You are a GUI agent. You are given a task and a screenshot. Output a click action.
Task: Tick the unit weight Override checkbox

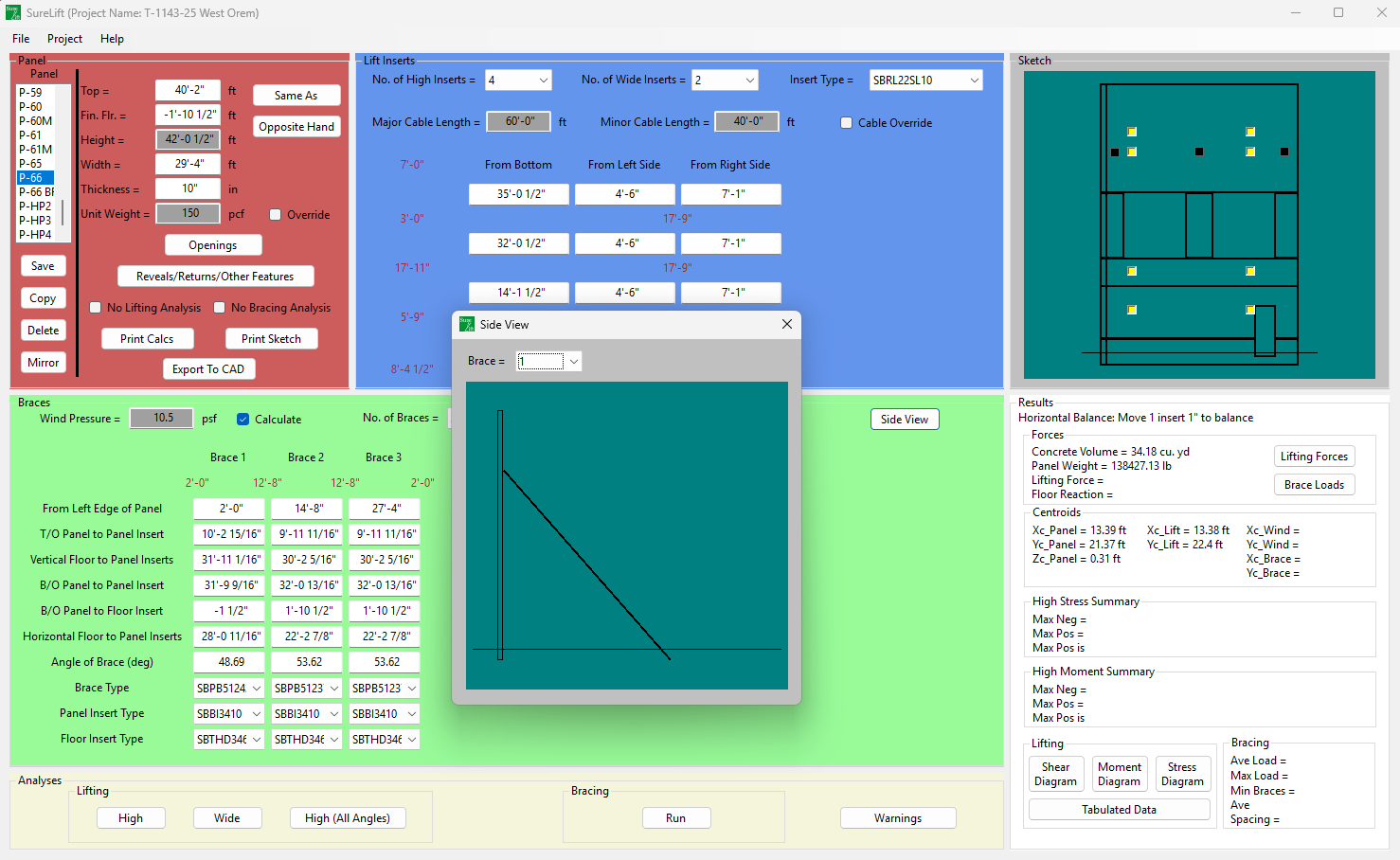click(276, 215)
